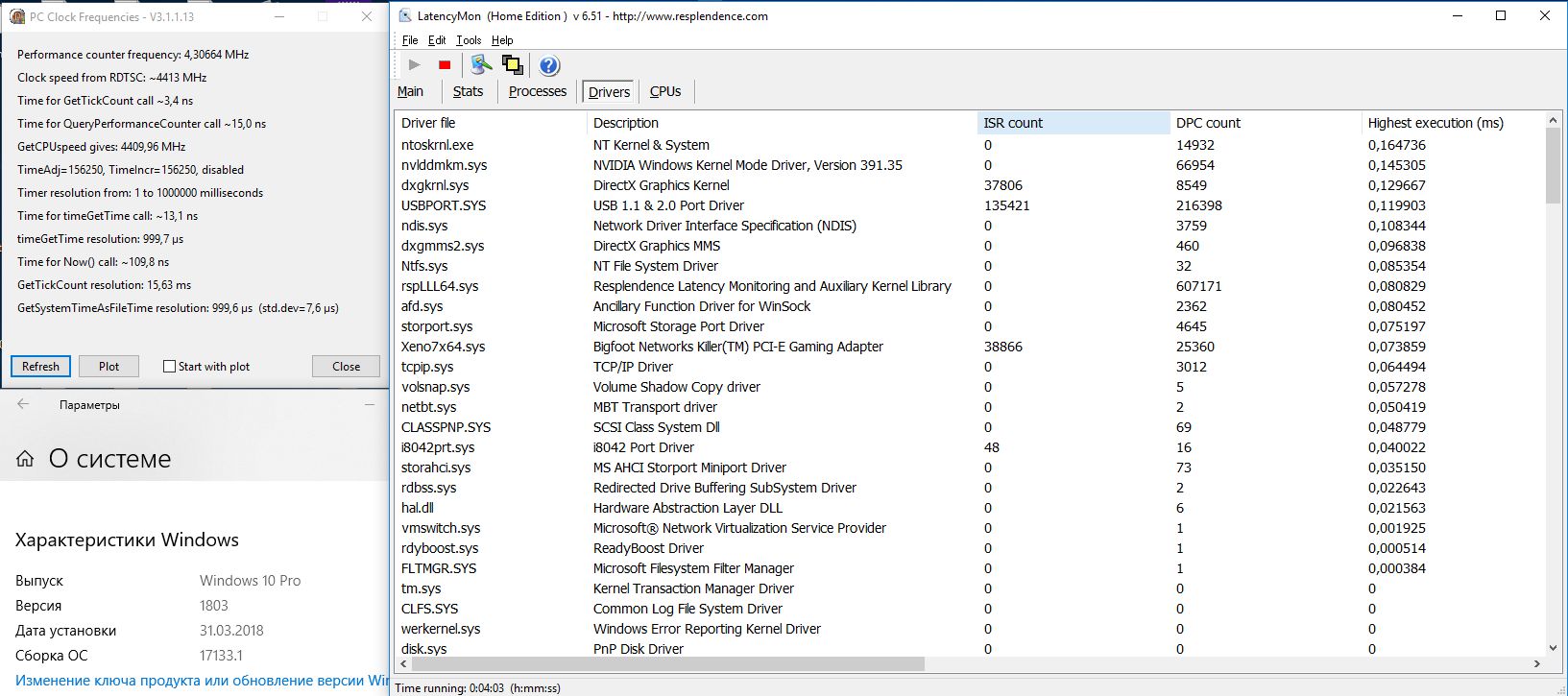This screenshot has width=1568, height=696.
Task: Select the Drivers tab
Action: coord(609,92)
